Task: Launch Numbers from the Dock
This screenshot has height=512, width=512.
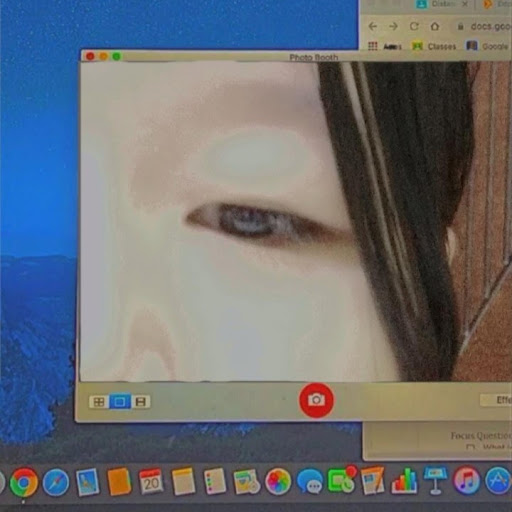Action: [404, 481]
